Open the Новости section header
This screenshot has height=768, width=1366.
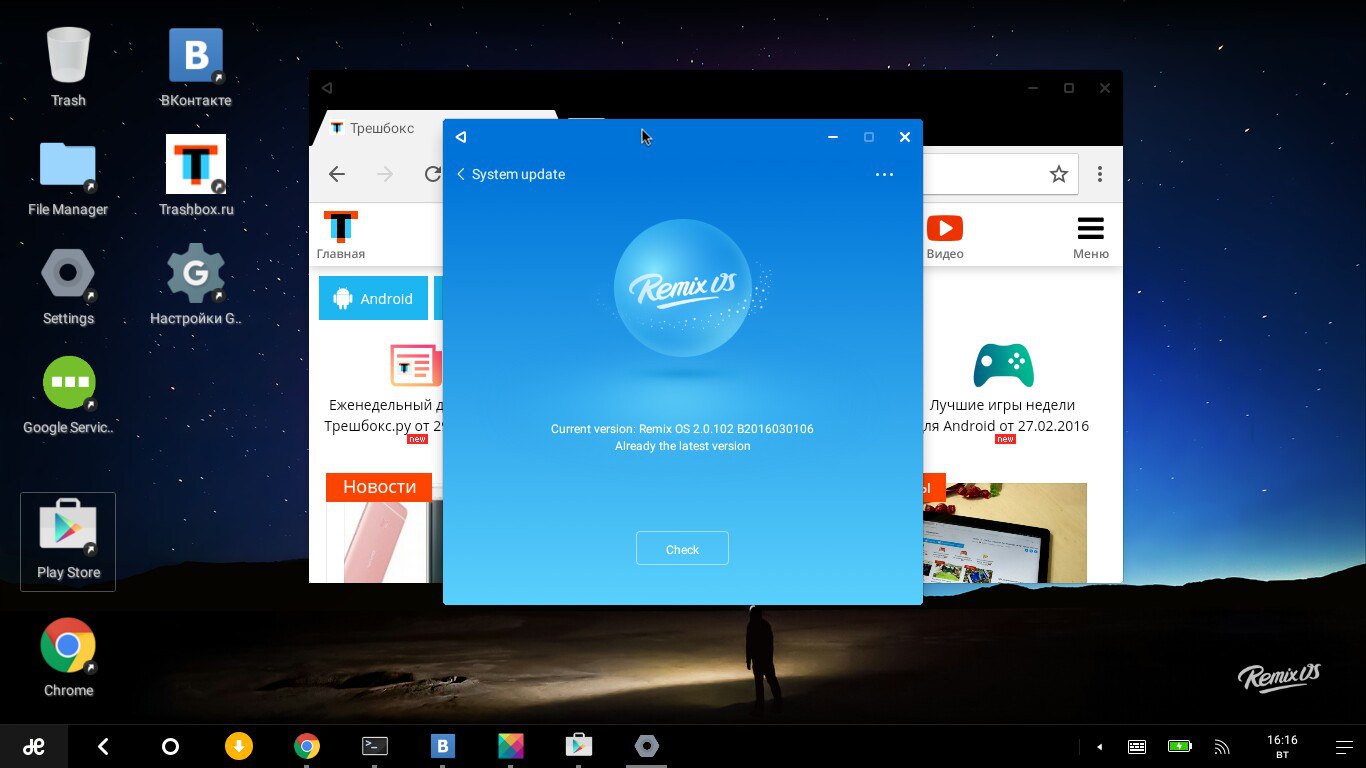pyautogui.click(x=379, y=487)
